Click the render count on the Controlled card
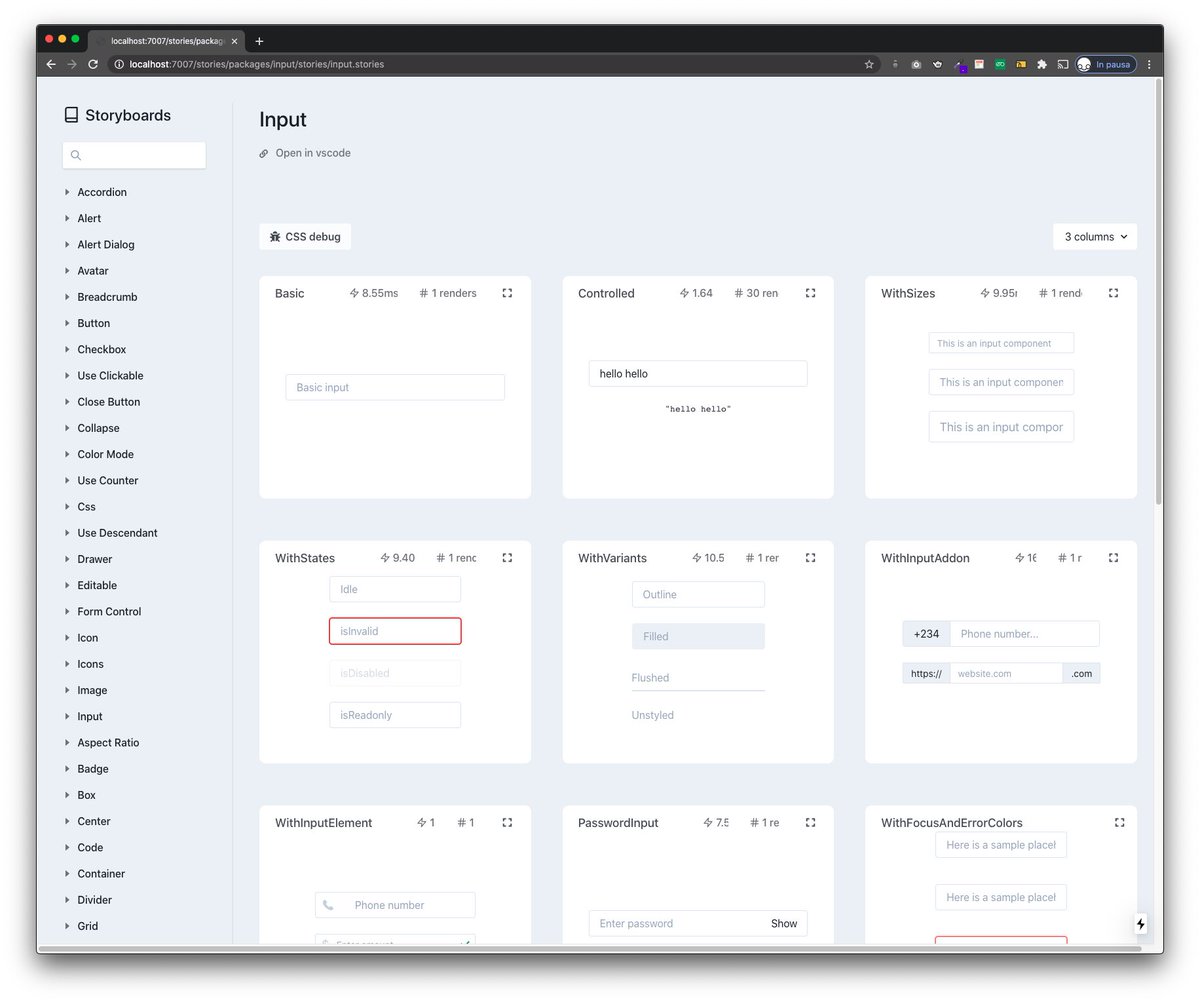This screenshot has width=1200, height=1002. (x=756, y=293)
